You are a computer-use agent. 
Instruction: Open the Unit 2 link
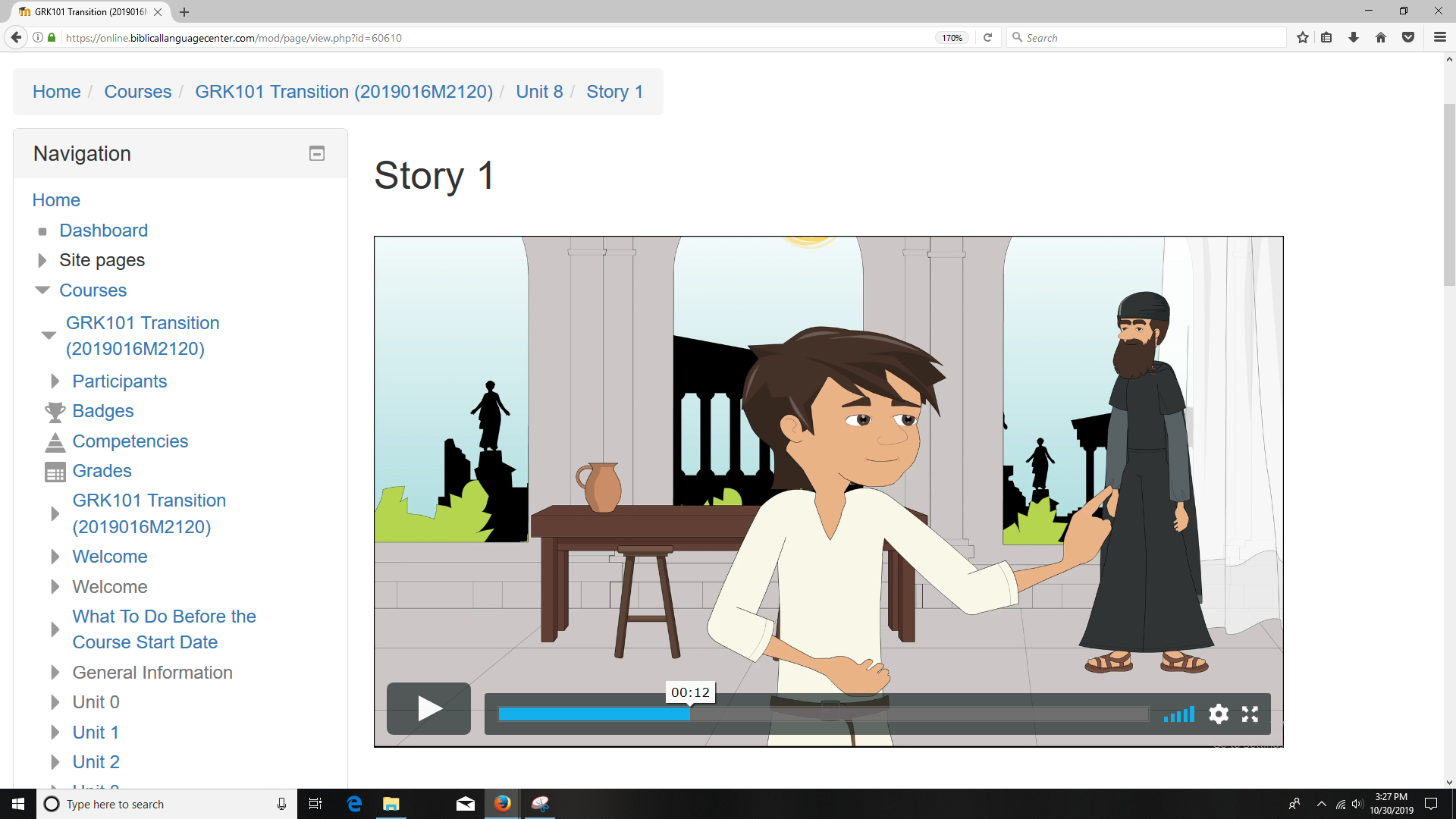pos(96,762)
